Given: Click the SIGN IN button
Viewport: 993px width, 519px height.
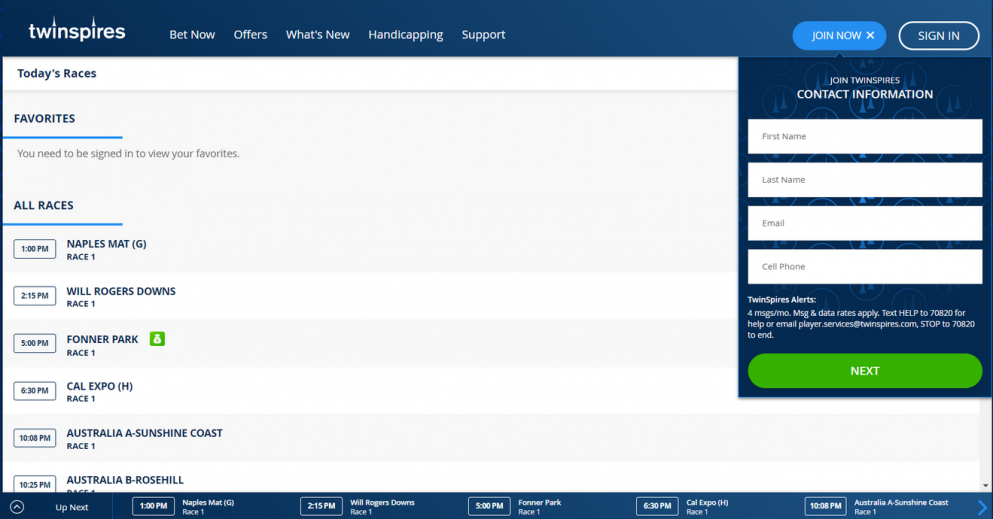Looking at the screenshot, I should (x=939, y=35).
